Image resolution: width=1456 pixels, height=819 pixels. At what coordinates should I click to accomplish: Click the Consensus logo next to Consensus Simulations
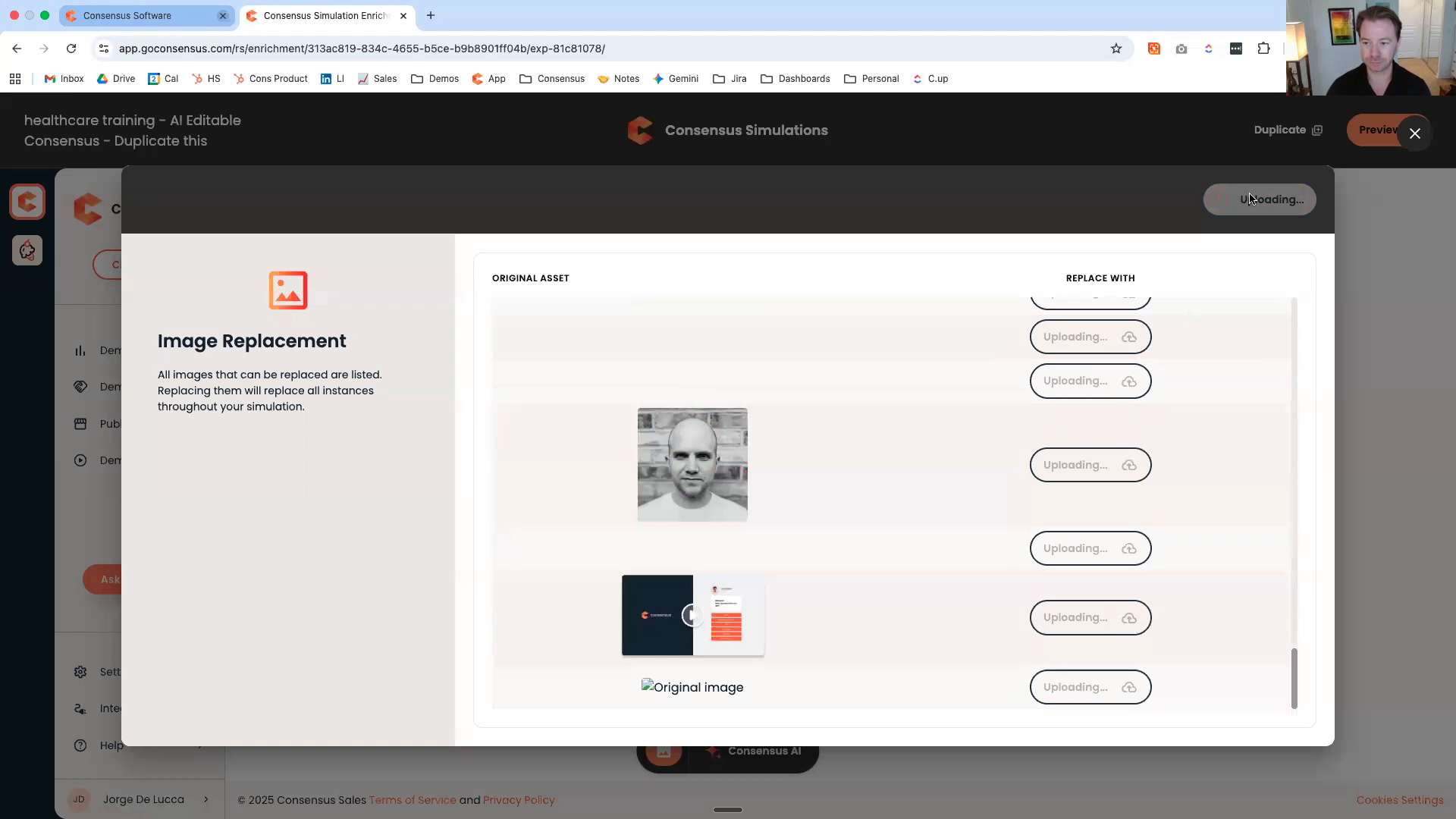[x=641, y=130]
